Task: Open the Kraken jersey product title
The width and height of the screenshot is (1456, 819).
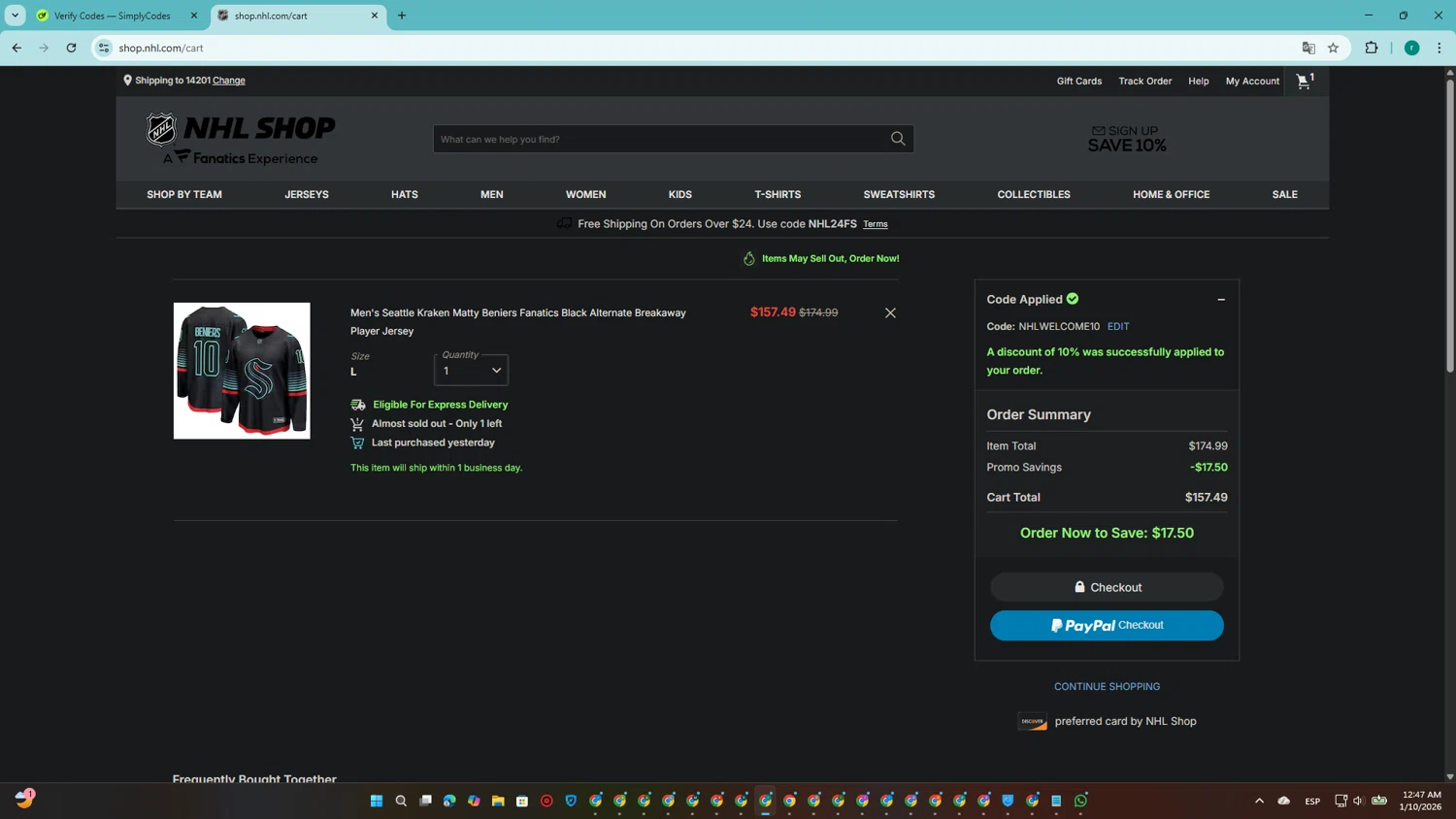Action: (x=518, y=321)
